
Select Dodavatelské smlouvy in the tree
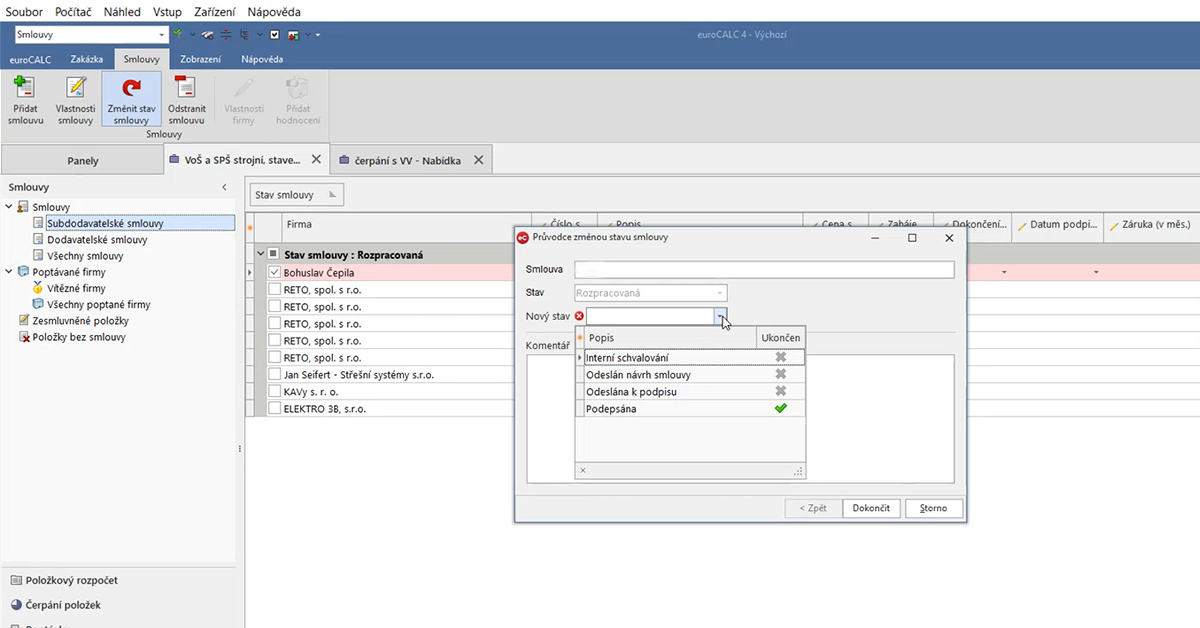pyautogui.click(x=97, y=240)
